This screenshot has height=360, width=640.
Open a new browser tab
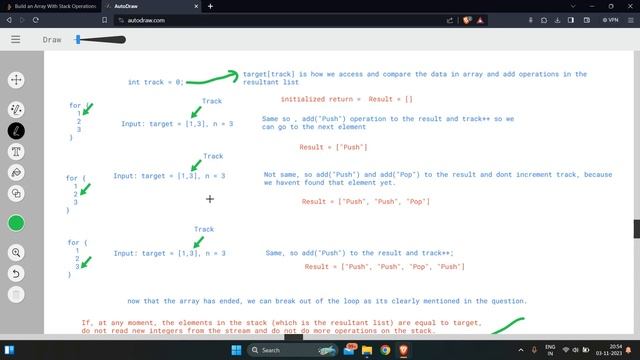(x=210, y=6)
